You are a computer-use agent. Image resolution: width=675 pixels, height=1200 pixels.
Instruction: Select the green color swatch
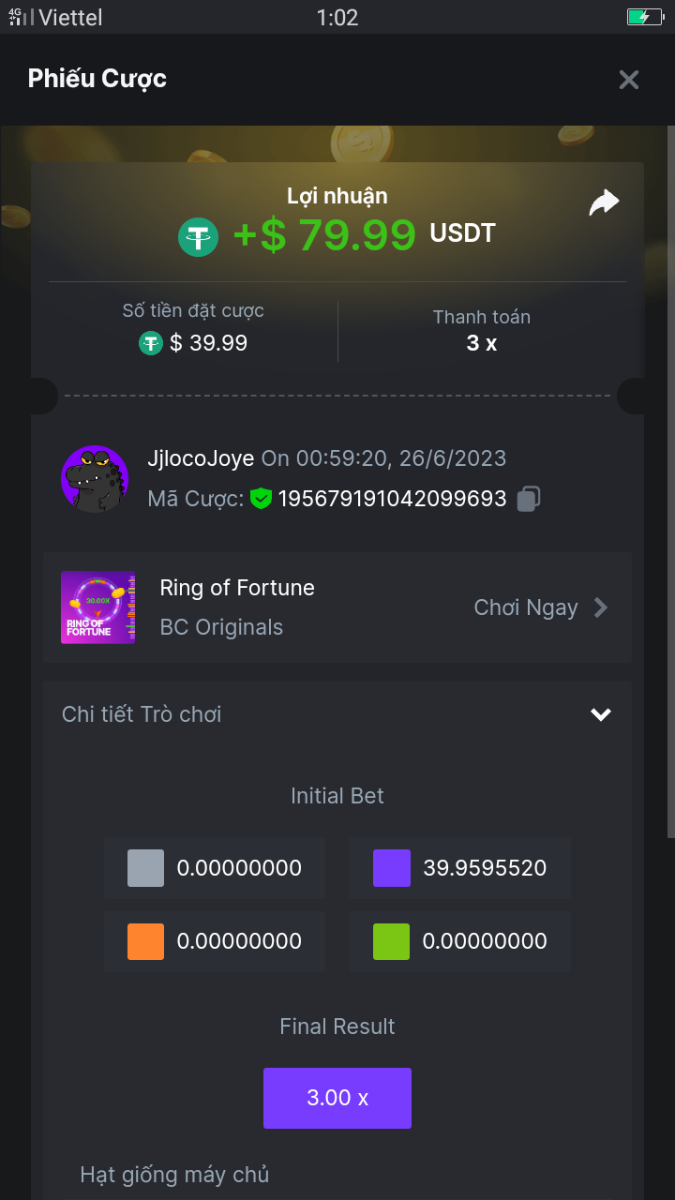tap(391, 941)
